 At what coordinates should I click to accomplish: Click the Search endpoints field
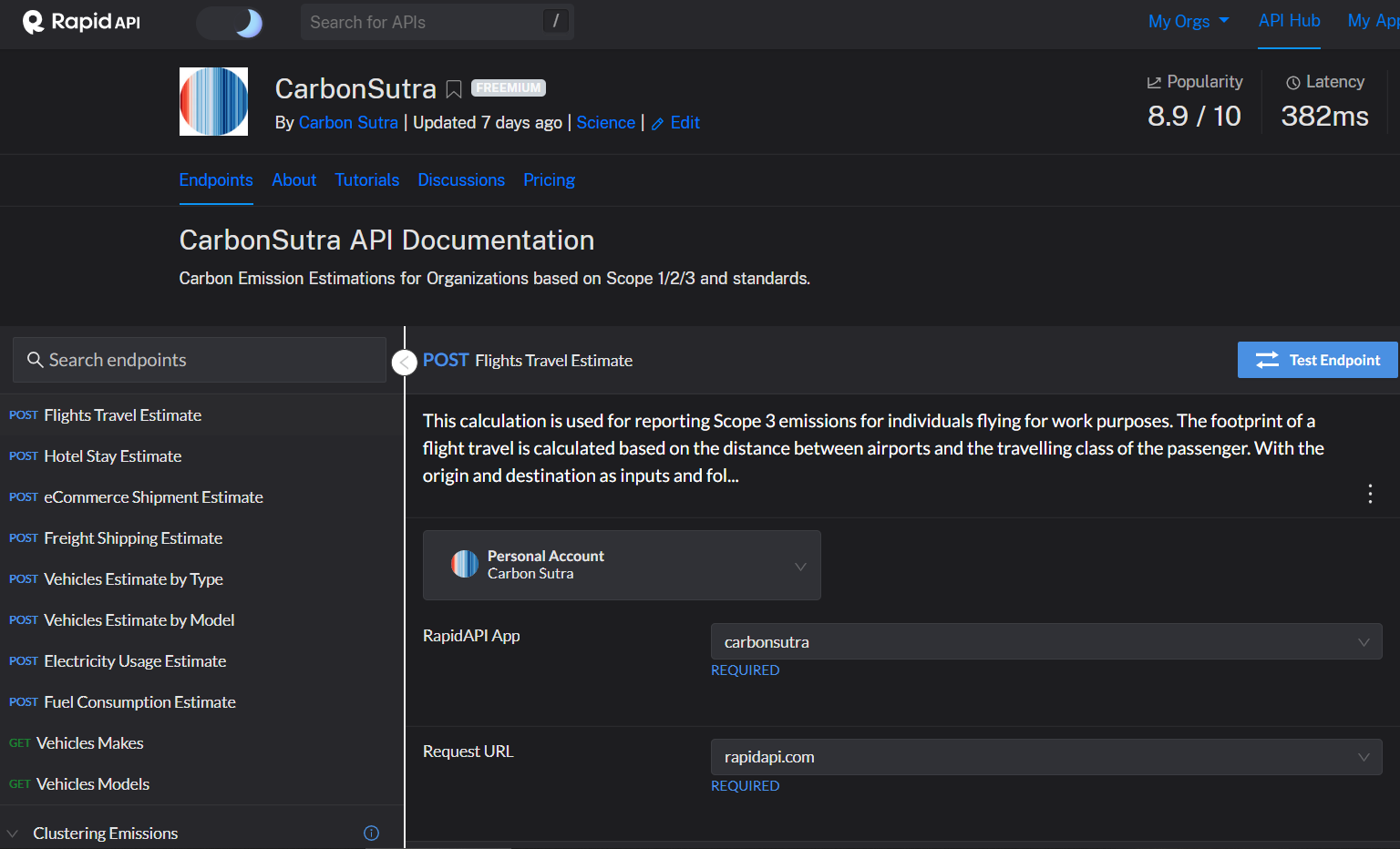pos(200,360)
